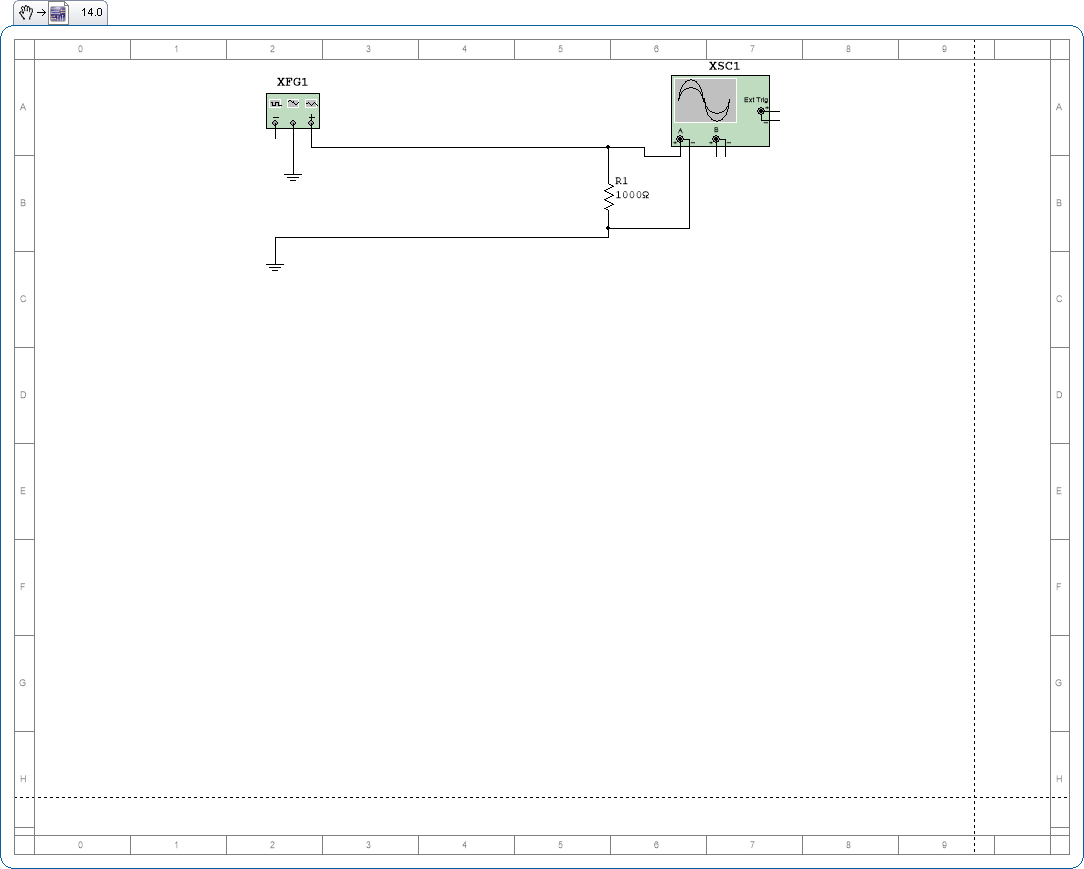
Task: Click the channel B terminal on XSC1
Action: tap(716, 139)
